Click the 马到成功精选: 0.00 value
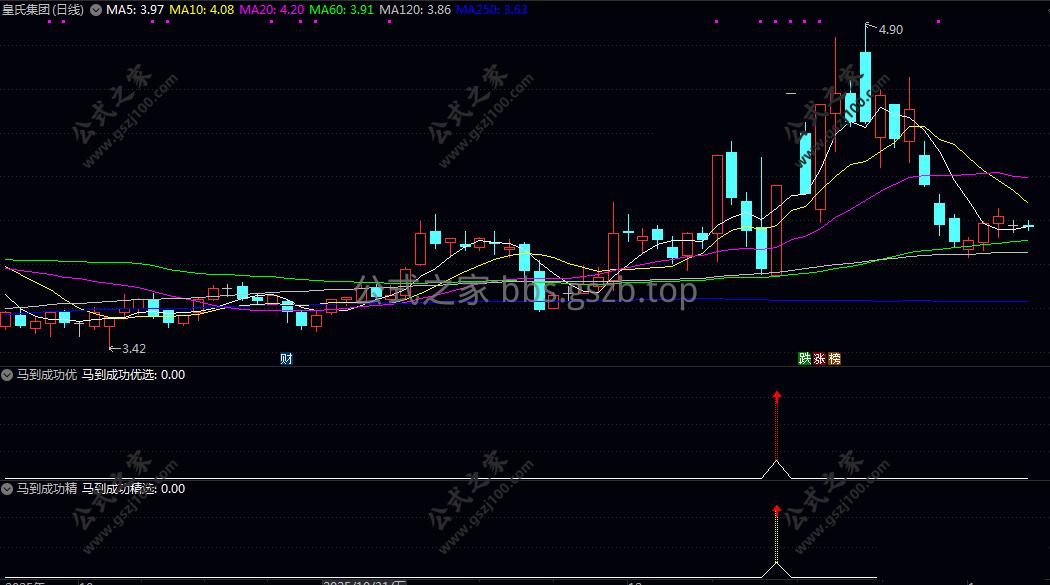Screen dimensions: 1050x585 click(133, 489)
